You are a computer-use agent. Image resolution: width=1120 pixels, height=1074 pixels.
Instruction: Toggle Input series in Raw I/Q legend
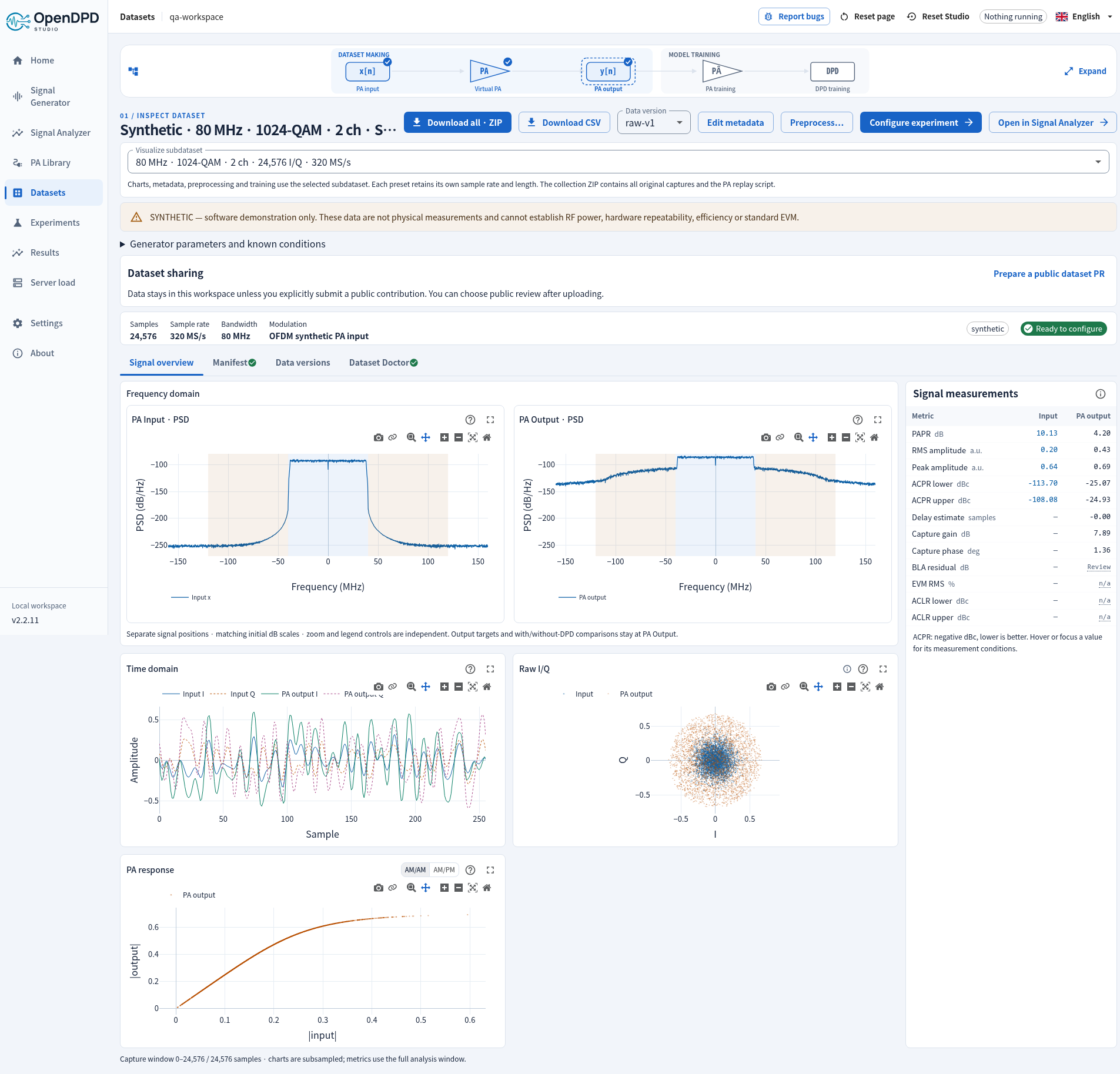pos(579,694)
